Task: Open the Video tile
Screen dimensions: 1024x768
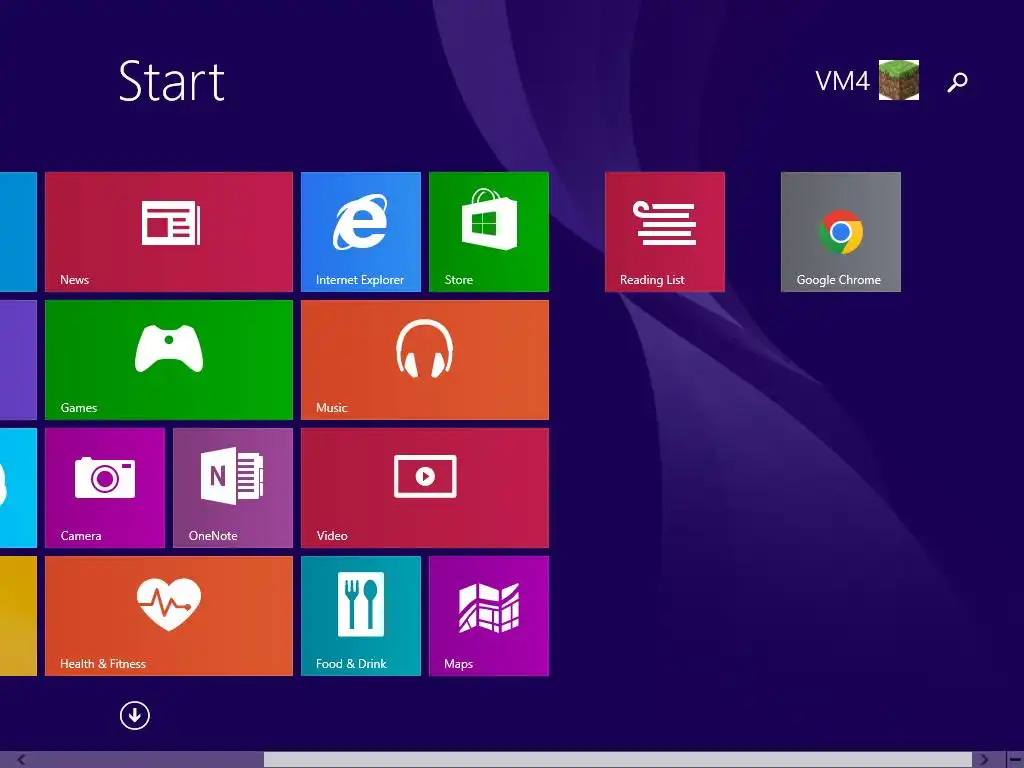Action: 424,488
